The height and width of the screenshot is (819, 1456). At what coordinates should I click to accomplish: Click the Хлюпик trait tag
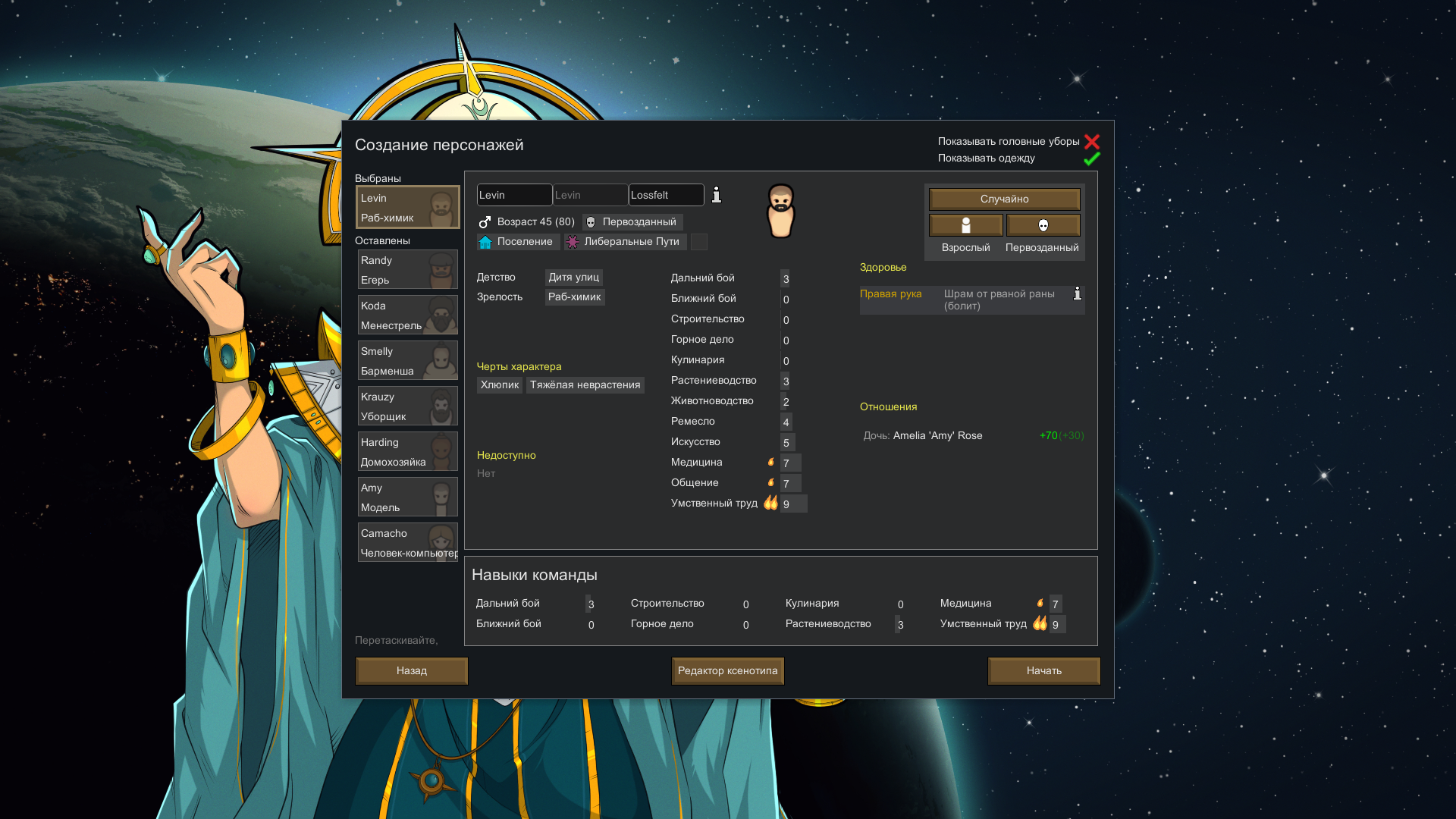(500, 385)
